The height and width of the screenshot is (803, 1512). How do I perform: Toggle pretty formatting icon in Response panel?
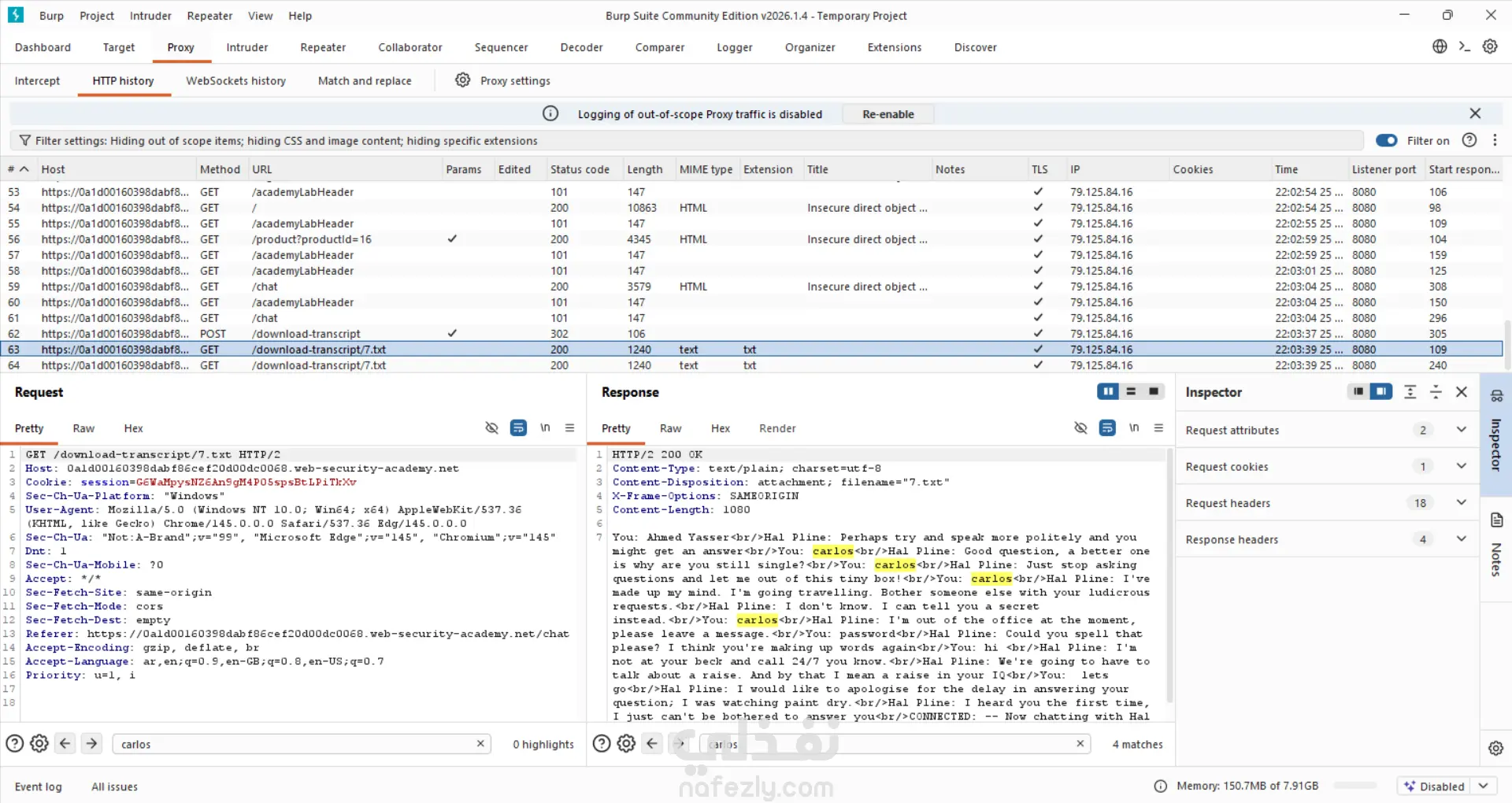click(1107, 427)
